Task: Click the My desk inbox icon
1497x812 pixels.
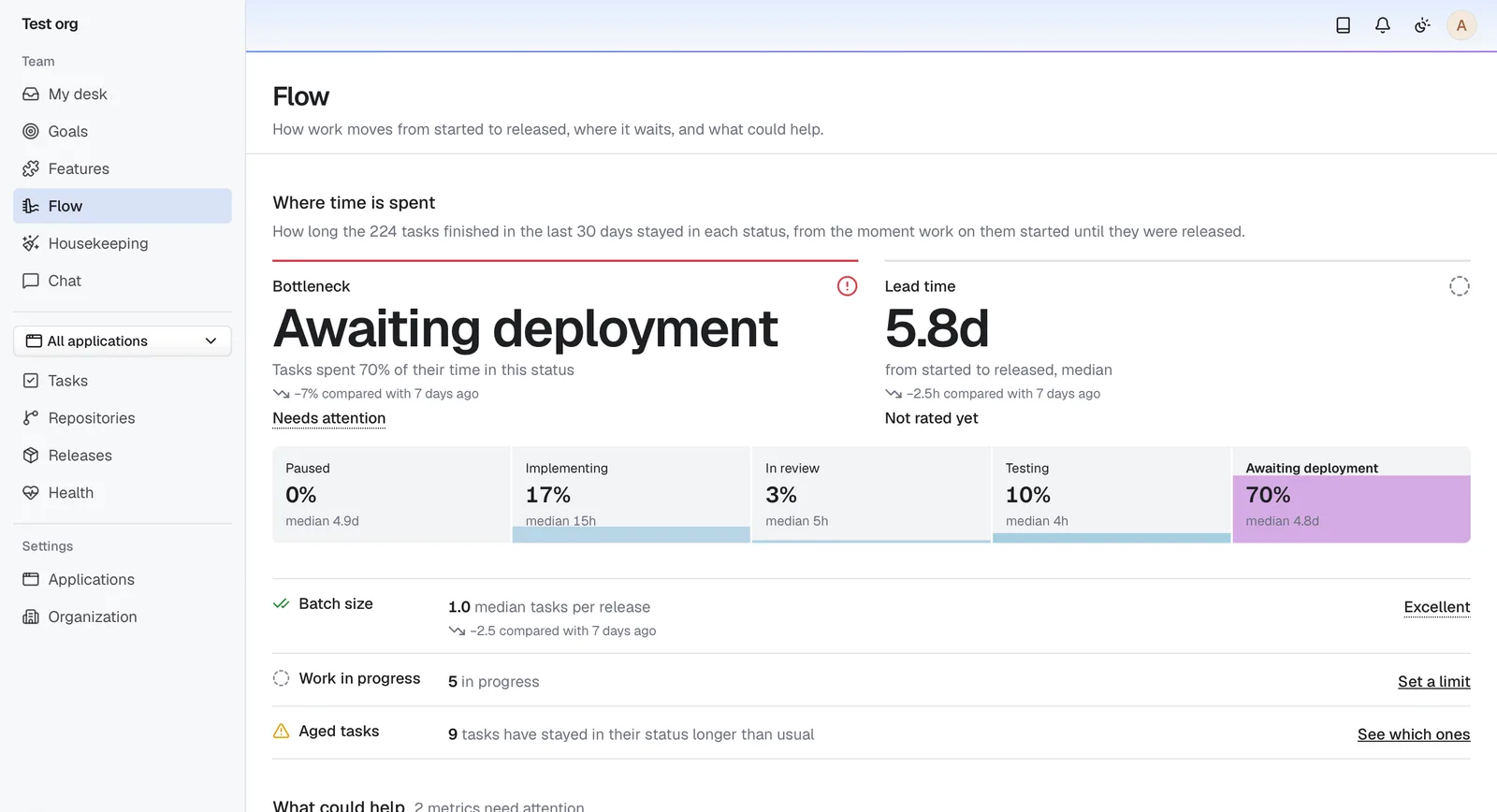Action: (31, 94)
